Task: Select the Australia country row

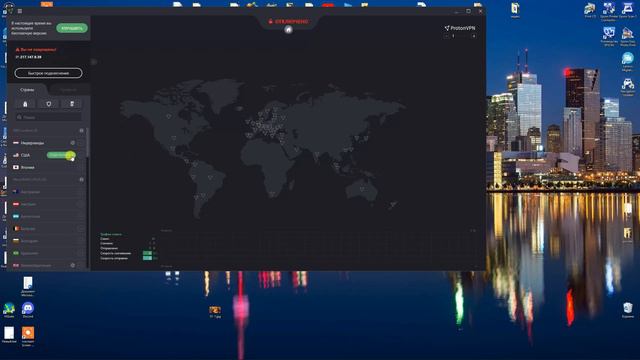Action: tap(47, 192)
